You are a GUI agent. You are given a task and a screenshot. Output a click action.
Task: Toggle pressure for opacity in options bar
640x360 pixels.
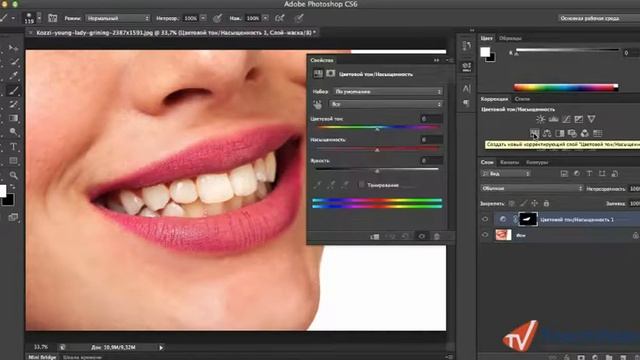(x=218, y=18)
